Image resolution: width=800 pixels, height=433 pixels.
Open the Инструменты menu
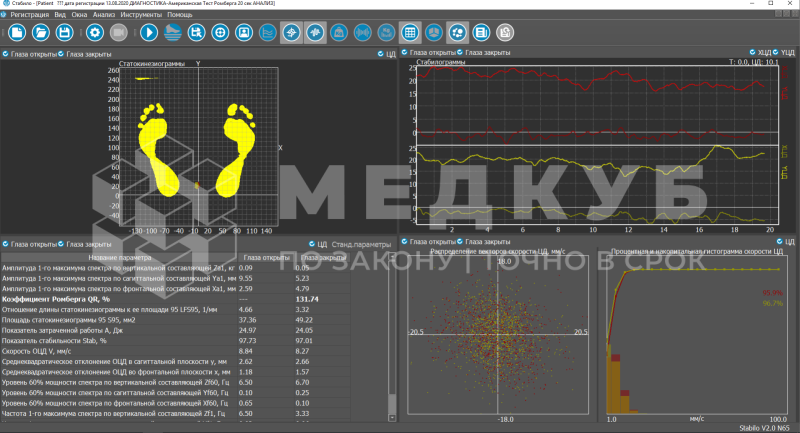tap(141, 15)
